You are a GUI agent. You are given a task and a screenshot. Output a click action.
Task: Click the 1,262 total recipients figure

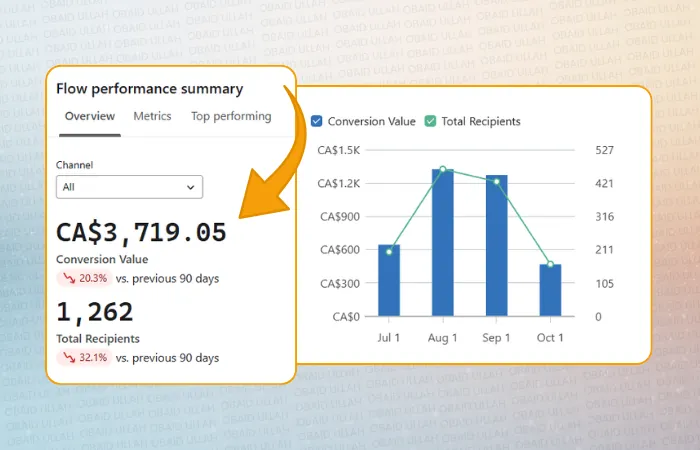pos(95,312)
